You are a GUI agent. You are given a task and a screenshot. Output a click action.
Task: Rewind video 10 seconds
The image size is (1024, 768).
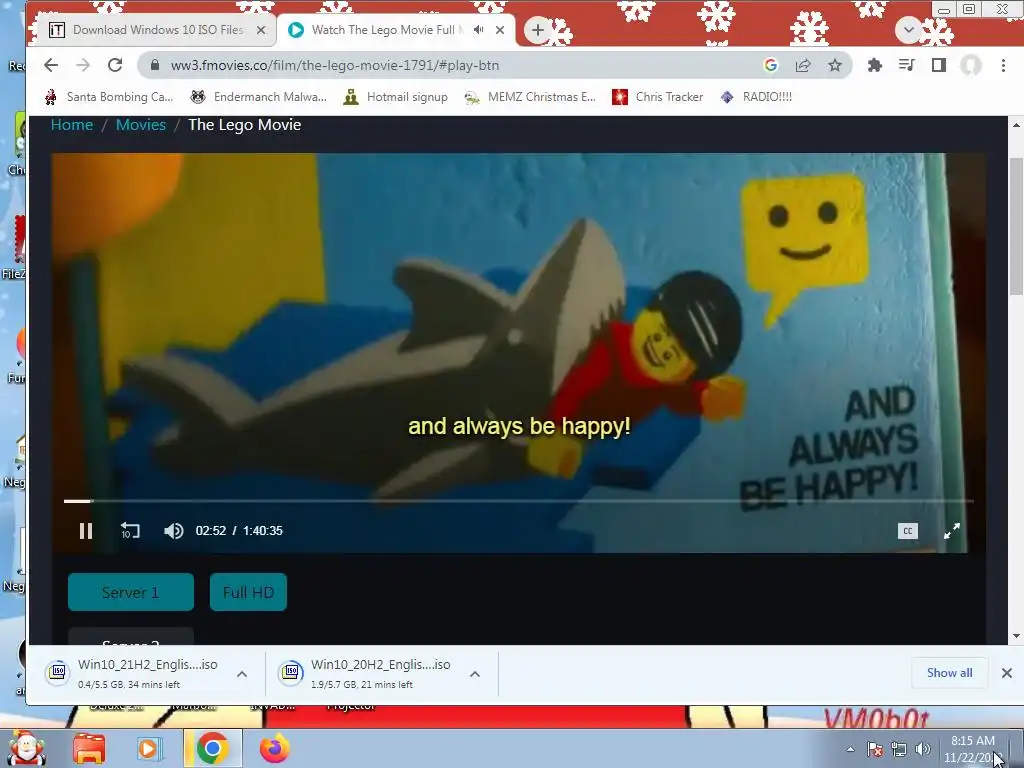130,531
